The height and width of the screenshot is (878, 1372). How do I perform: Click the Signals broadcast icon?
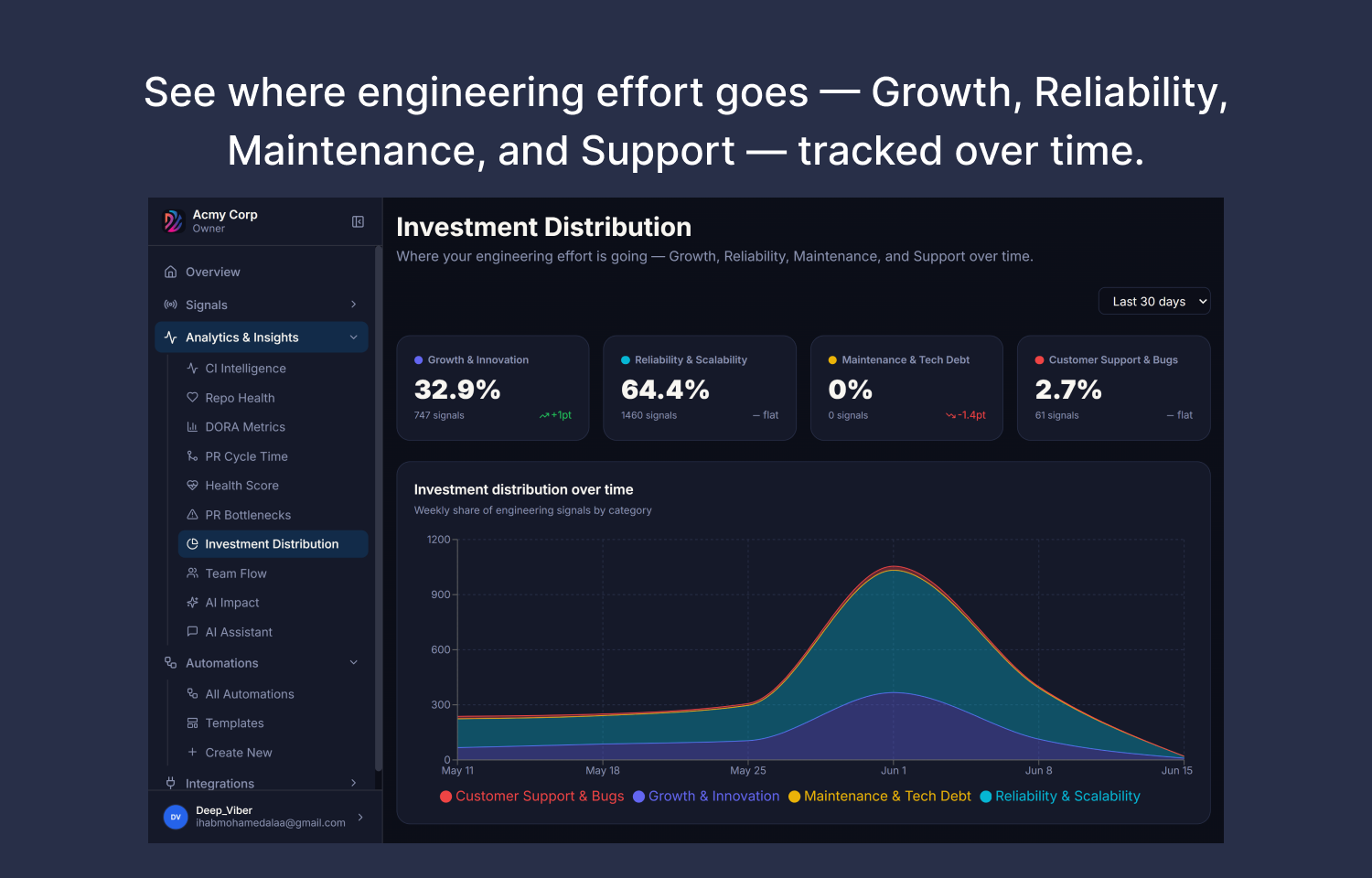[170, 305]
